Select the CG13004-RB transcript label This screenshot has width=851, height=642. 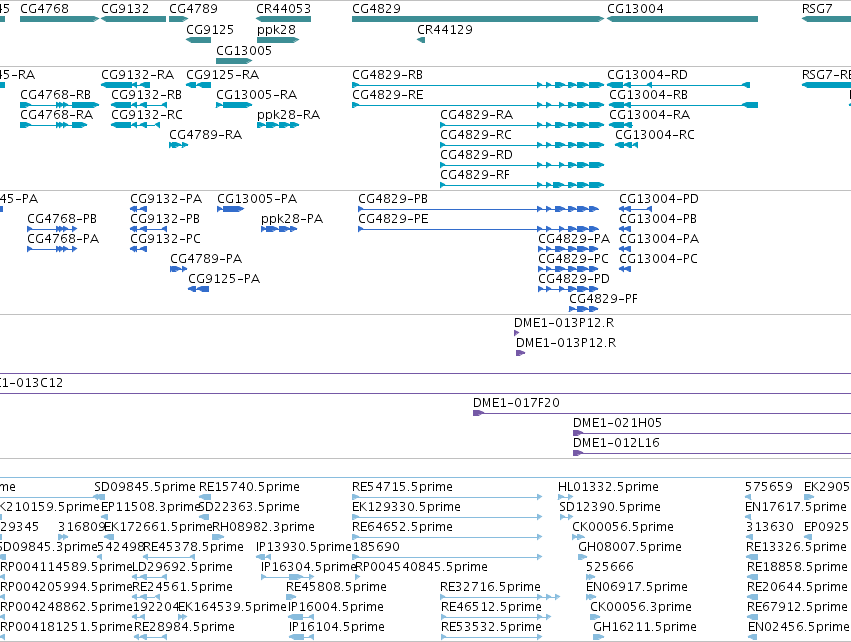(649, 94)
